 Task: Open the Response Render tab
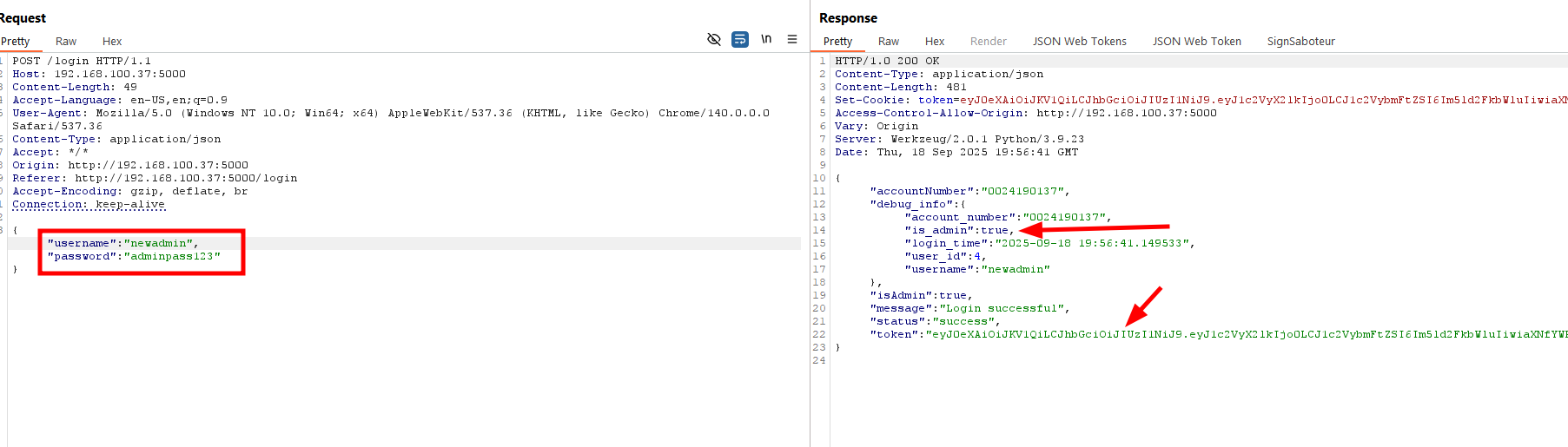coord(988,42)
